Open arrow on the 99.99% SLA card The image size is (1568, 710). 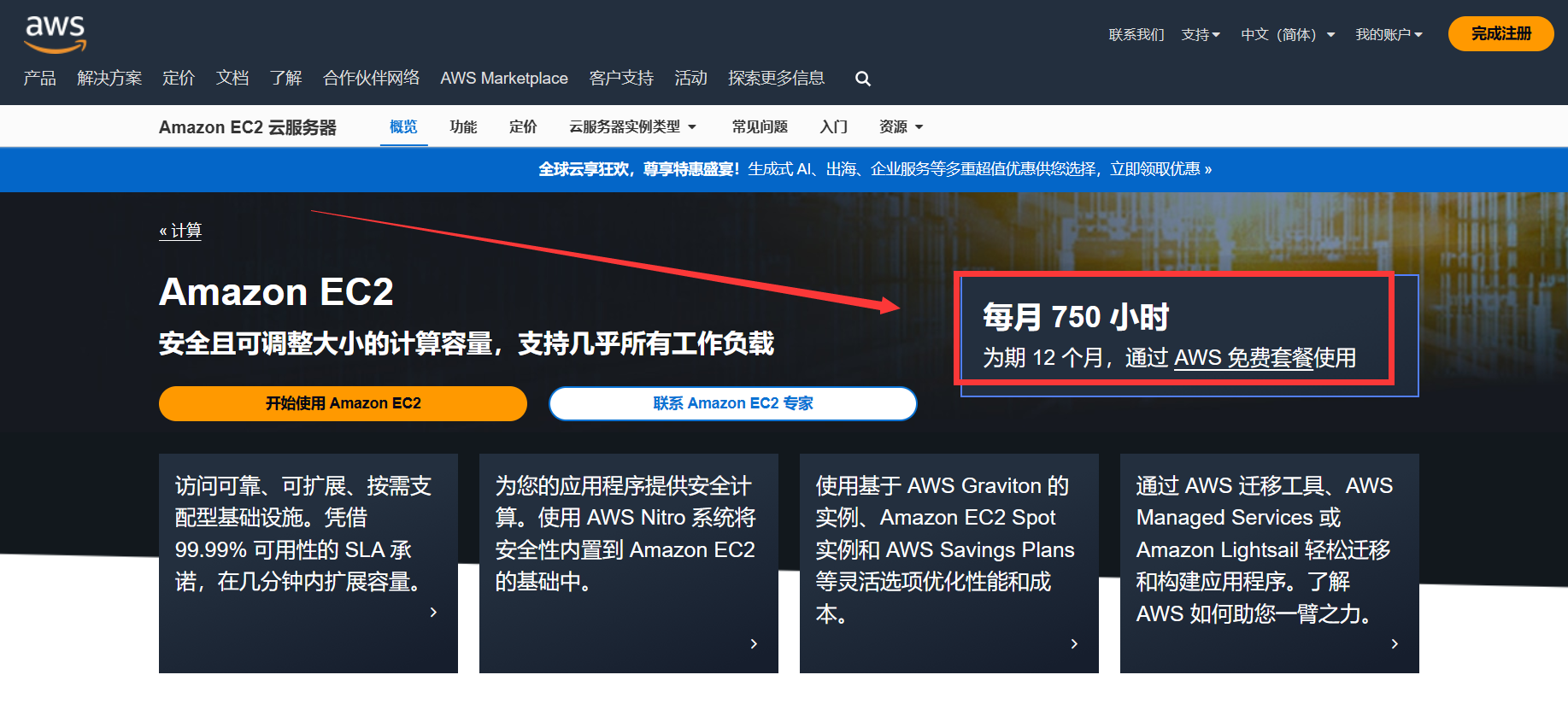point(433,612)
